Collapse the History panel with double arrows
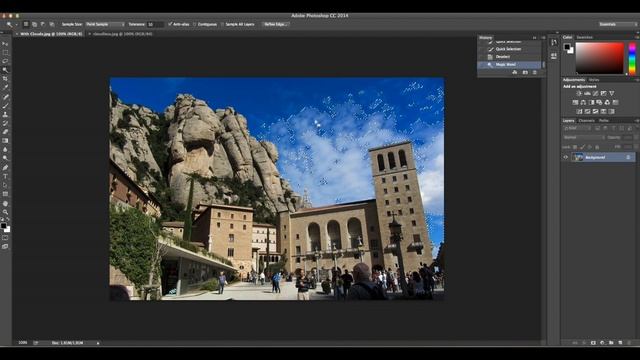 pos(534,38)
